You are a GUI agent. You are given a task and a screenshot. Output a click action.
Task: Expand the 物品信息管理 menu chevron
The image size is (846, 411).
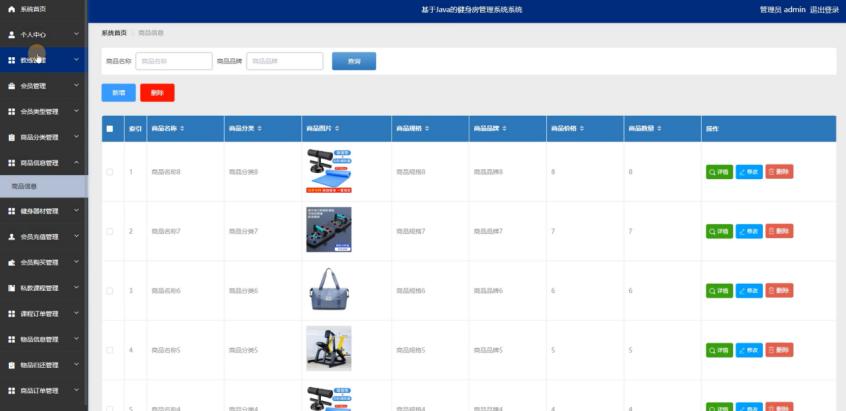tap(77, 339)
